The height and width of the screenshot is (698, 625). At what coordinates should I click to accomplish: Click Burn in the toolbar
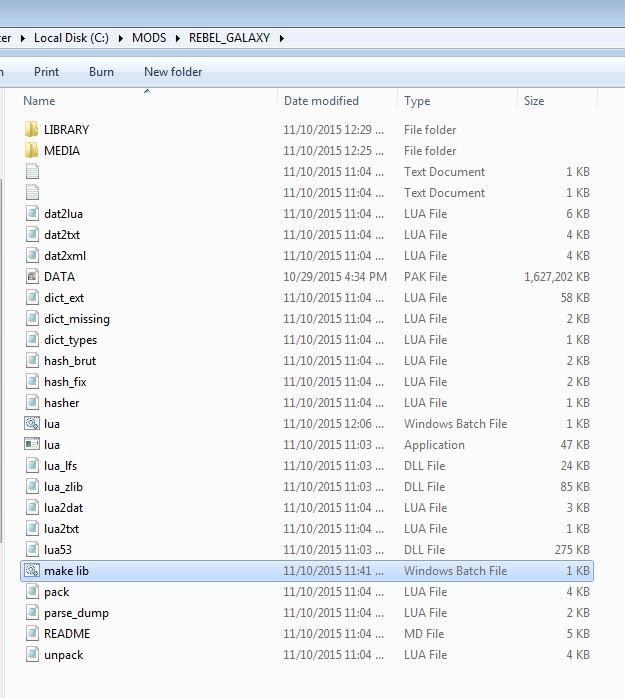tap(101, 72)
